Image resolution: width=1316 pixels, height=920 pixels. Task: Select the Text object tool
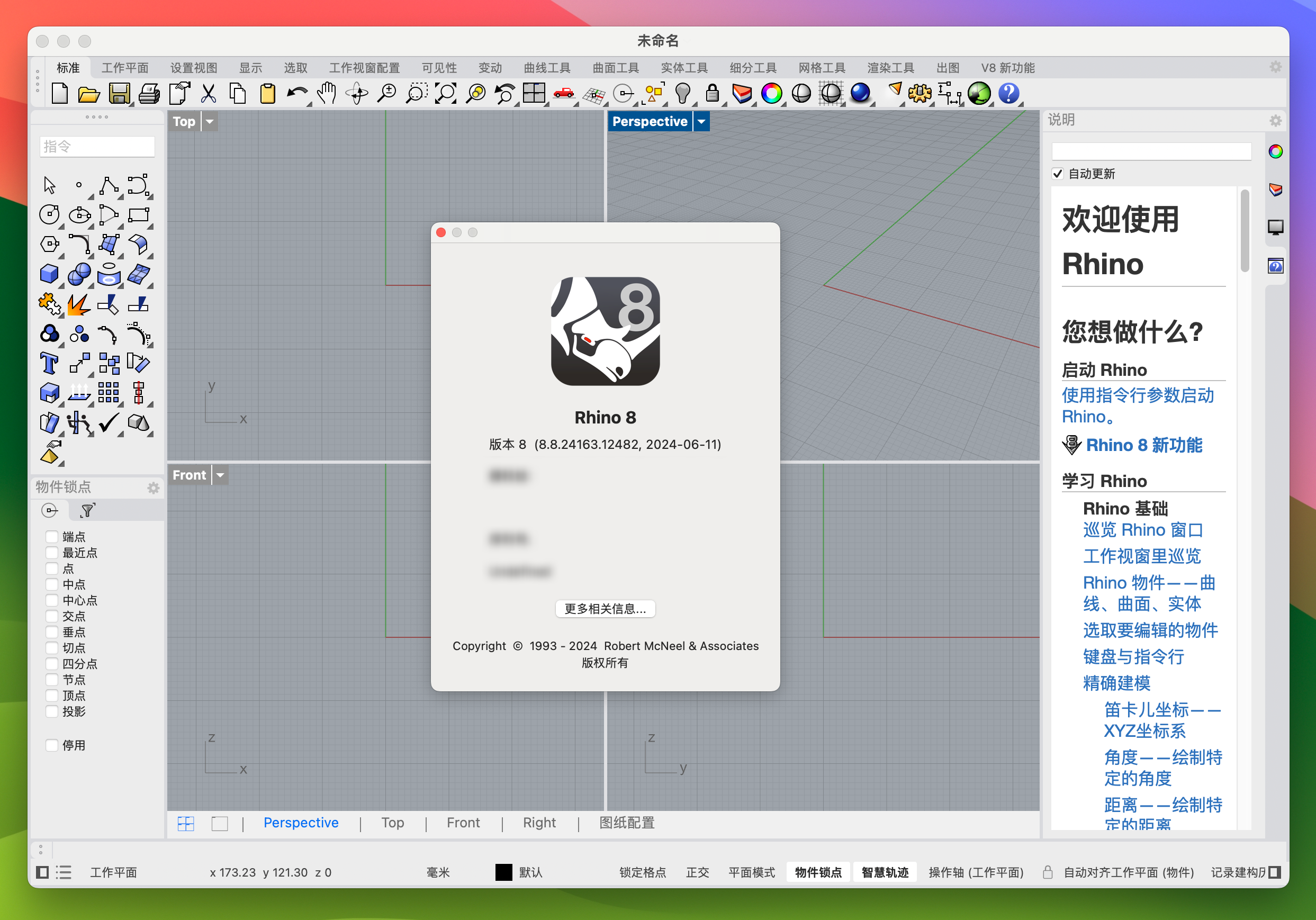pyautogui.click(x=49, y=364)
